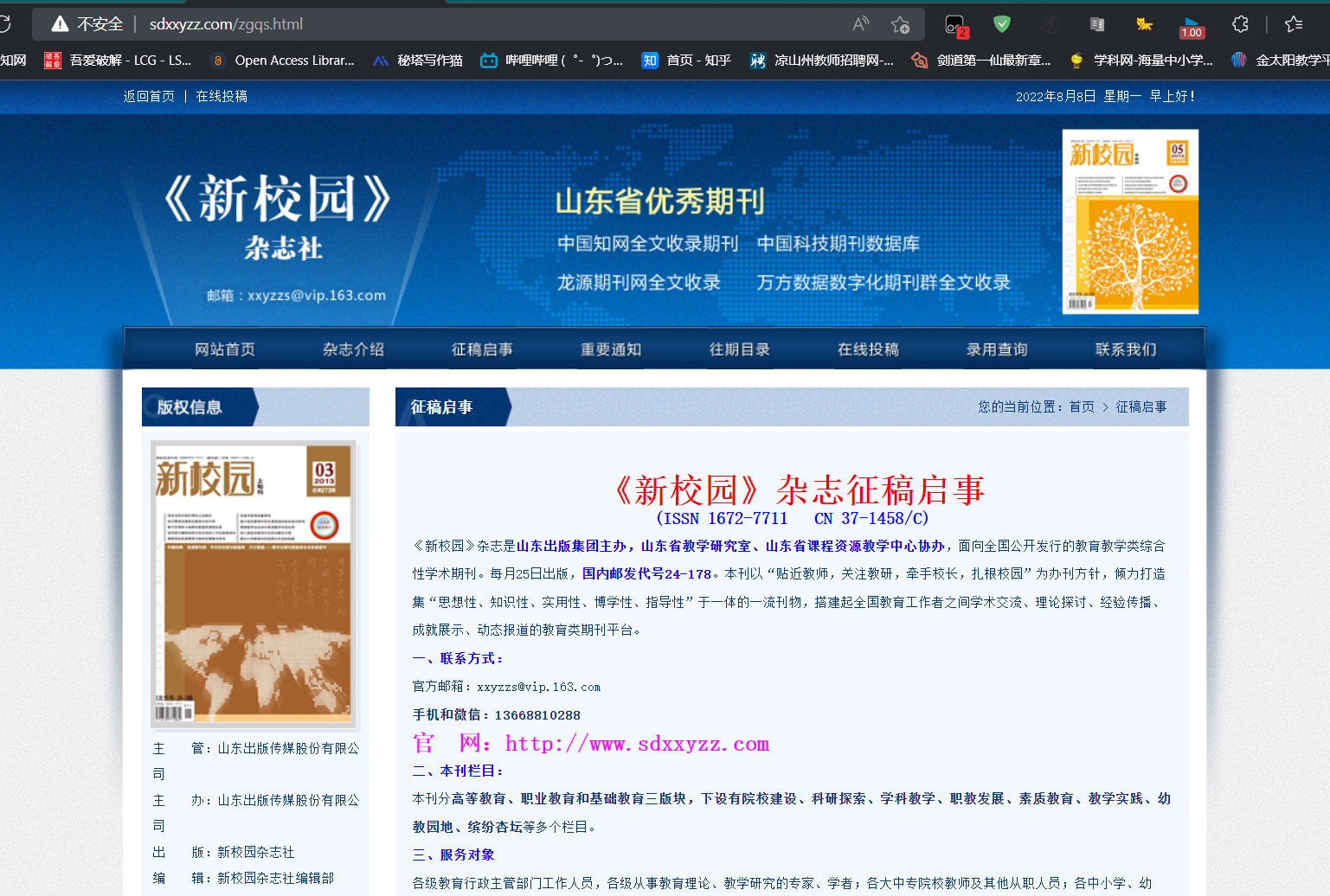This screenshot has height=896, width=1330.
Task: Click phone number 13668810288
Action: coord(537,715)
